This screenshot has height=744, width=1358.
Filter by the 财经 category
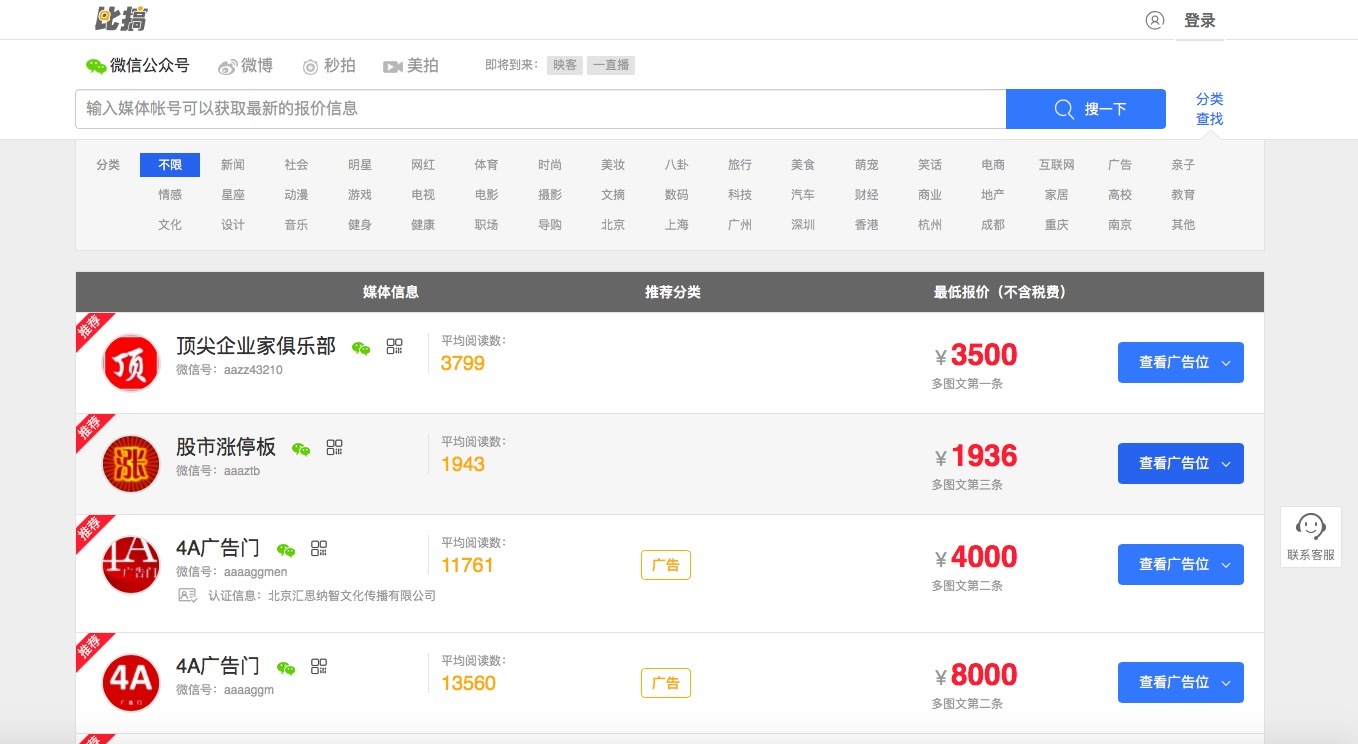coord(867,195)
